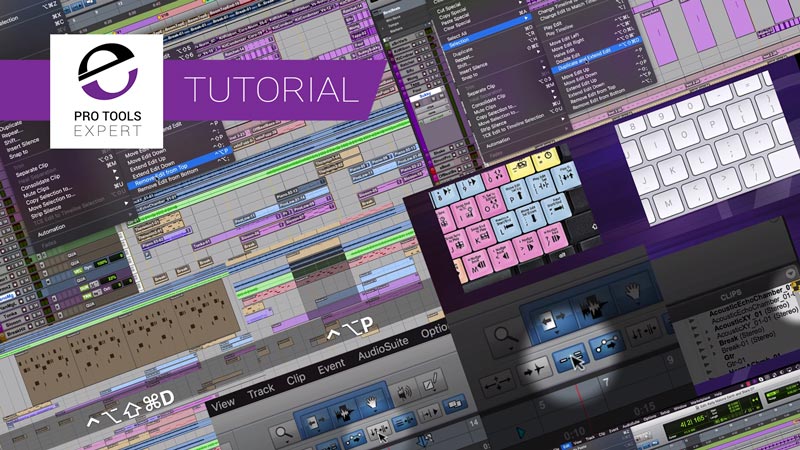Click the arrow-and-cross button in the spotlighted toolbar

534,371
